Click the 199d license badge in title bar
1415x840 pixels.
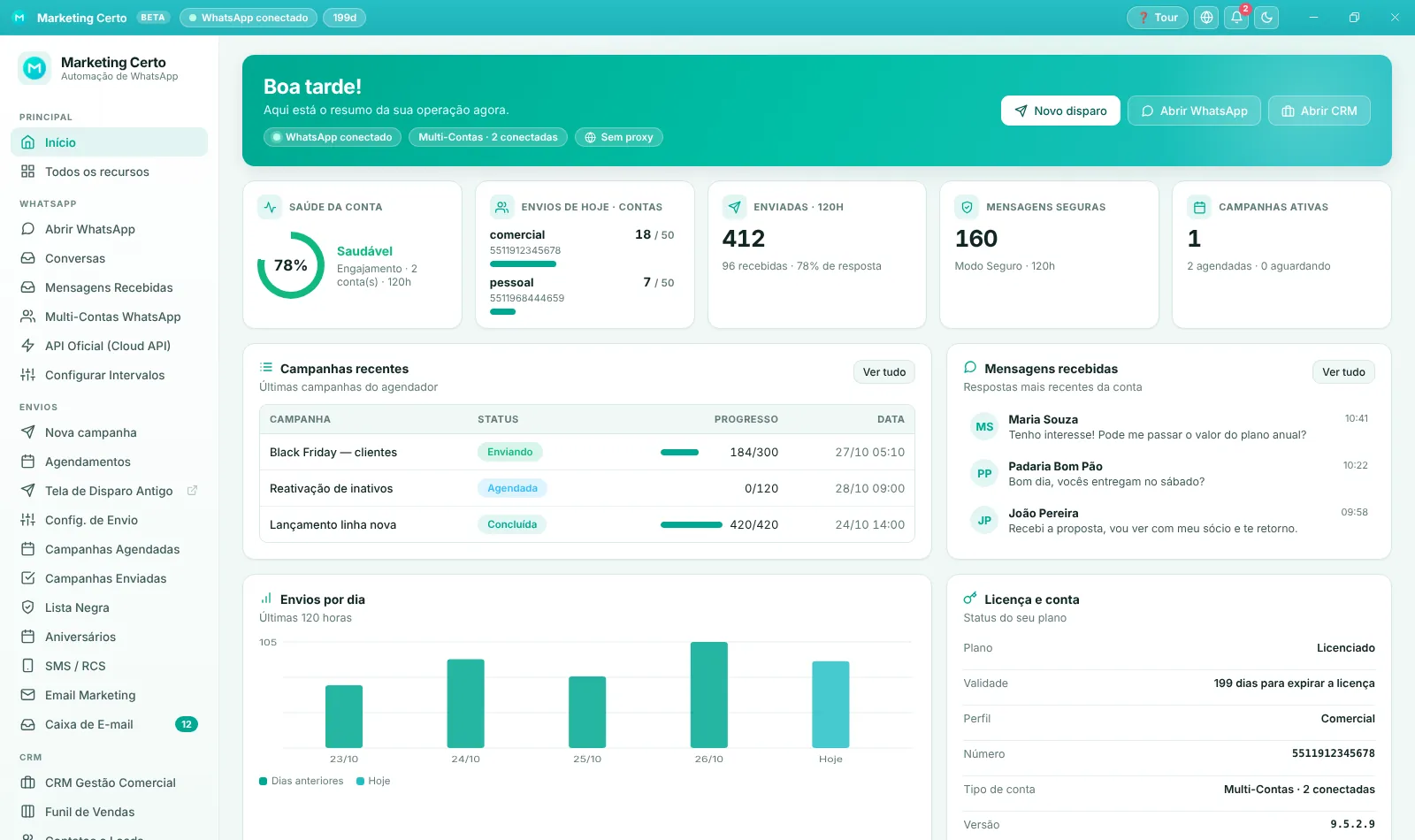point(345,18)
